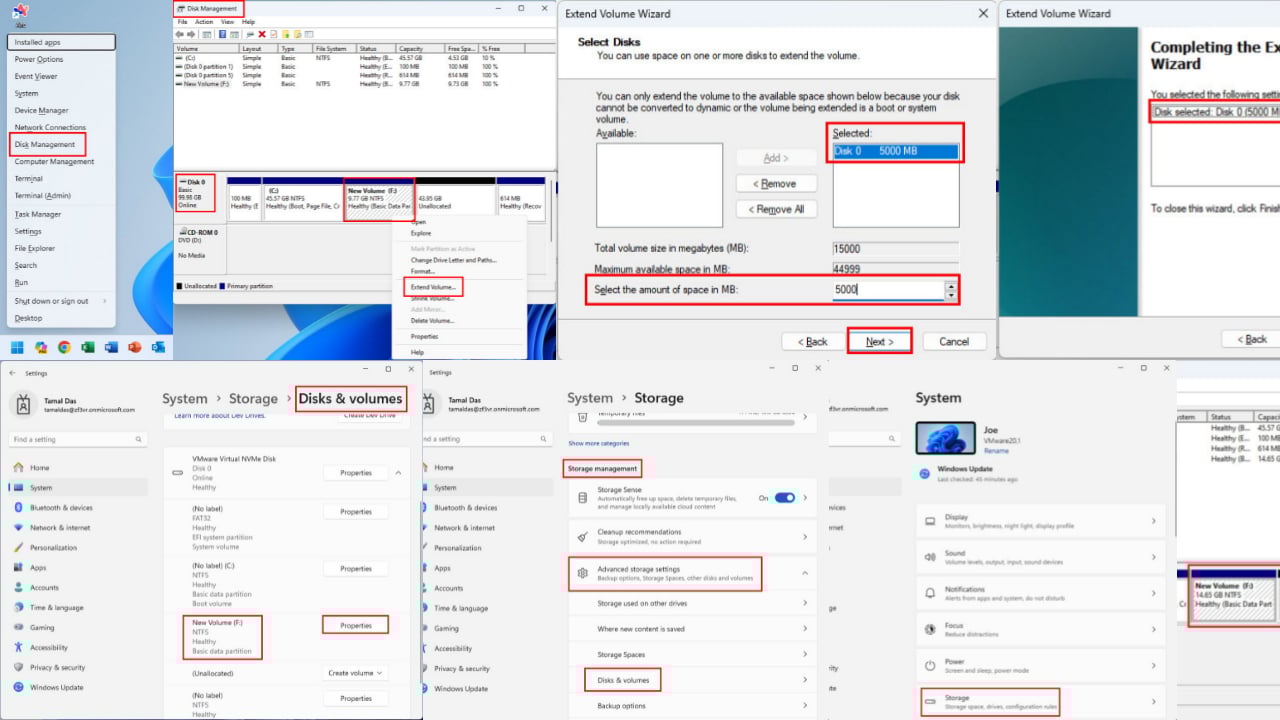Select New Volume (F:) partition in Disk 0 graph
The image size is (1280, 720).
(380, 200)
